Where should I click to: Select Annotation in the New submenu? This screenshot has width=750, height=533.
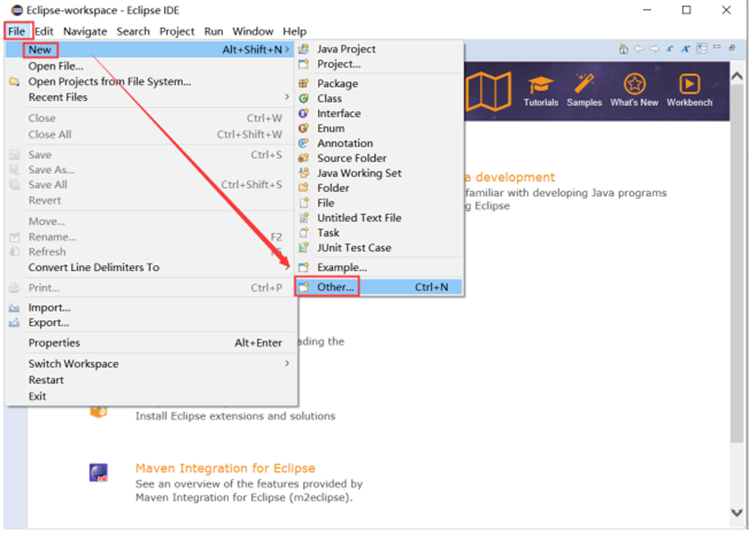click(x=378, y=143)
